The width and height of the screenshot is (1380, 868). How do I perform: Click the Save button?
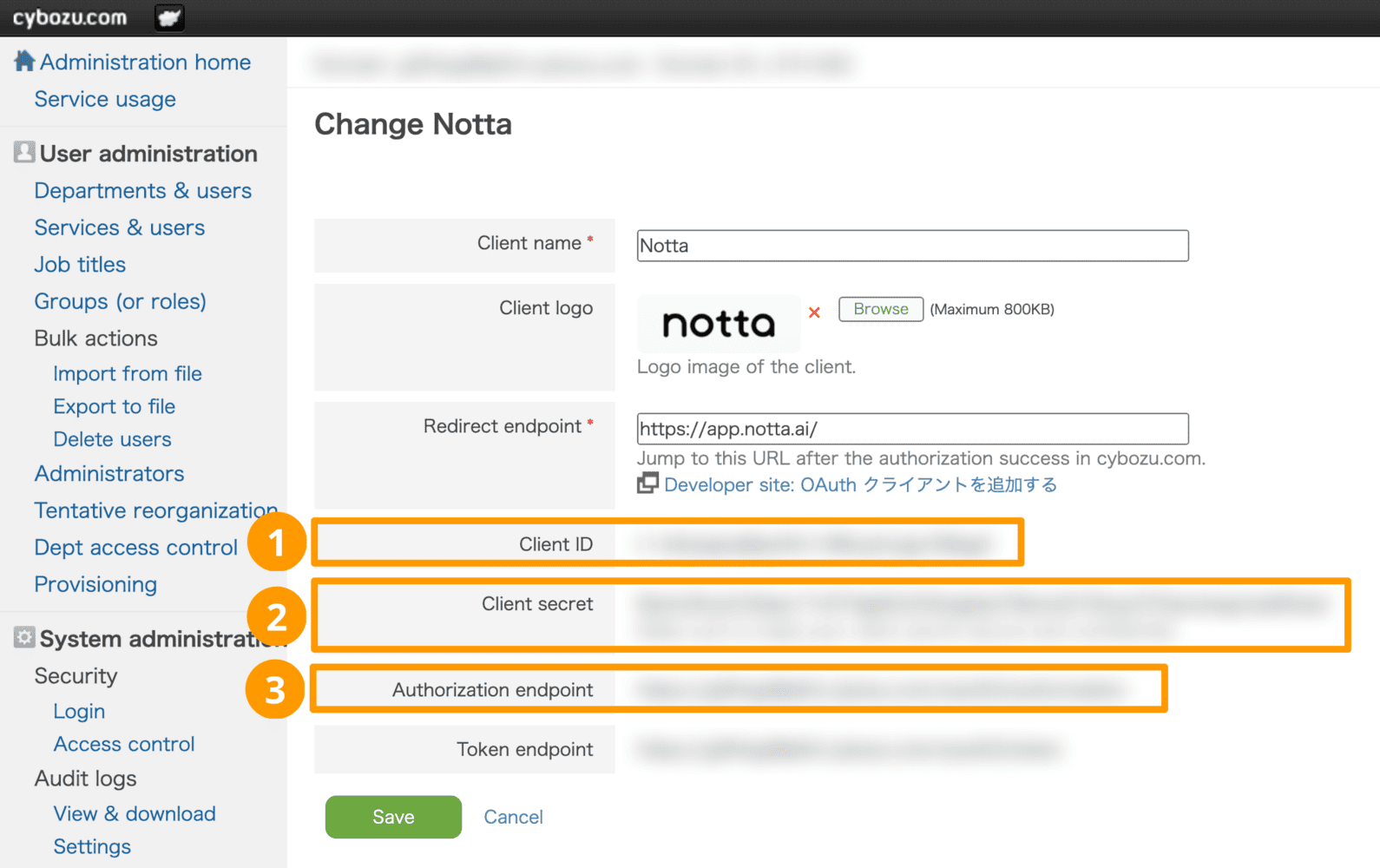[x=393, y=817]
